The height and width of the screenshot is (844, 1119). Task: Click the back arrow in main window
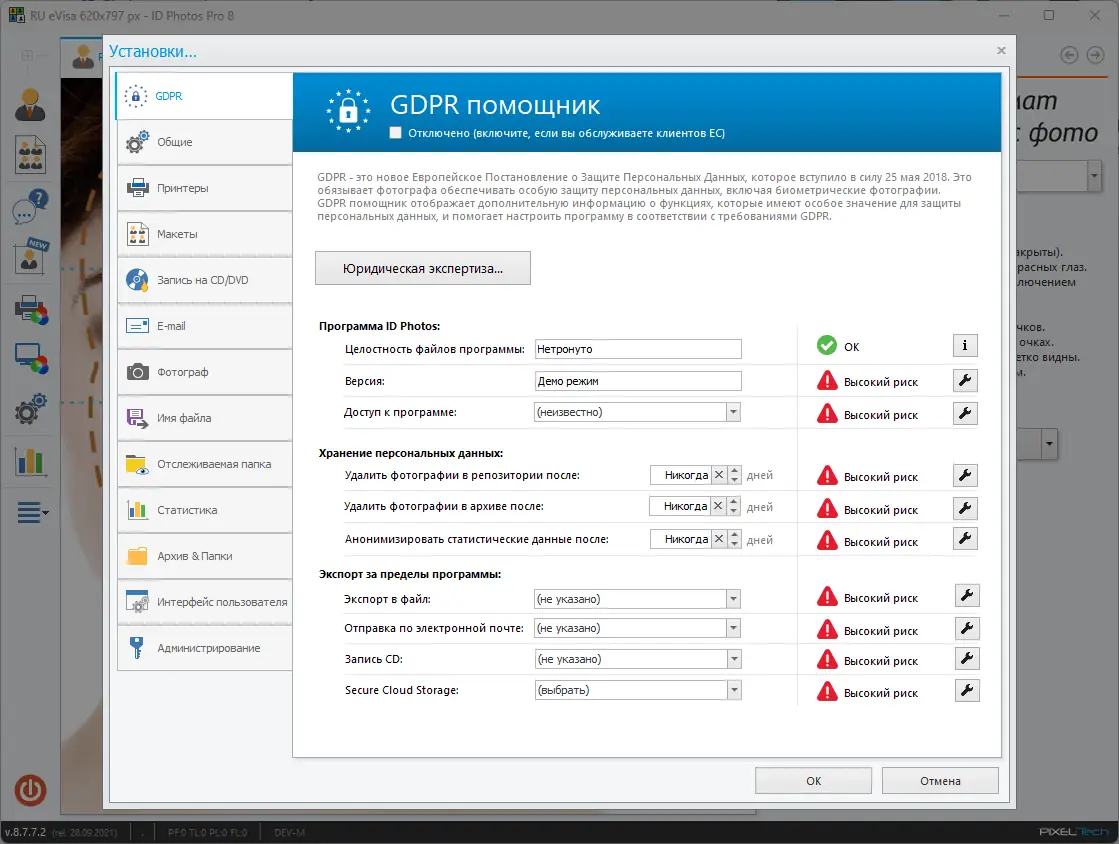coord(1069,55)
